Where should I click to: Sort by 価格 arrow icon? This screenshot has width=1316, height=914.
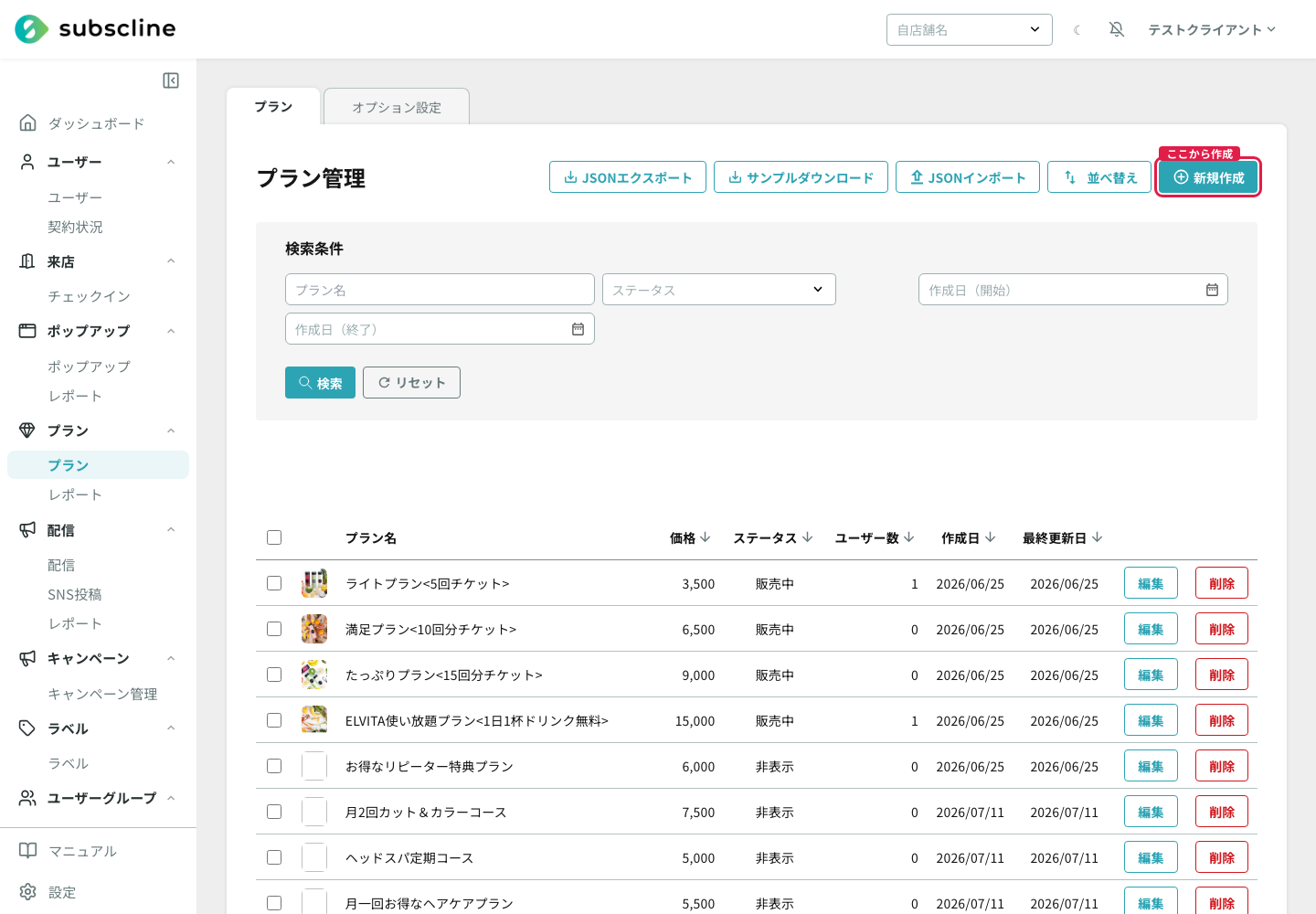coord(706,537)
